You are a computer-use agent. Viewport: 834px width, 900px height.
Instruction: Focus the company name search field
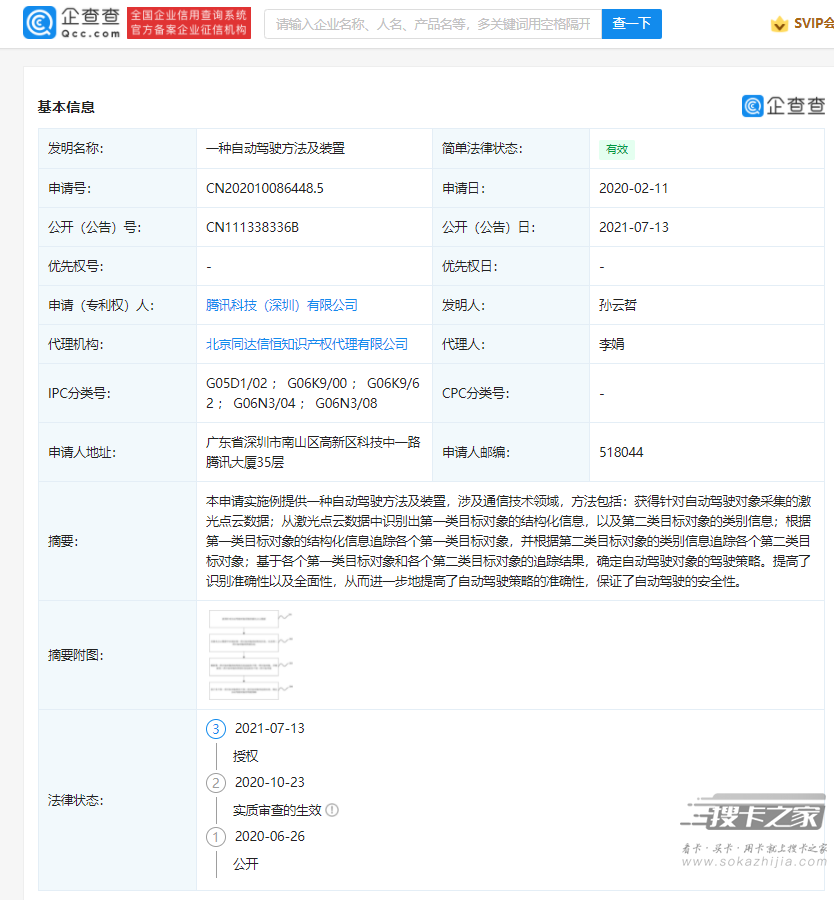[433, 24]
